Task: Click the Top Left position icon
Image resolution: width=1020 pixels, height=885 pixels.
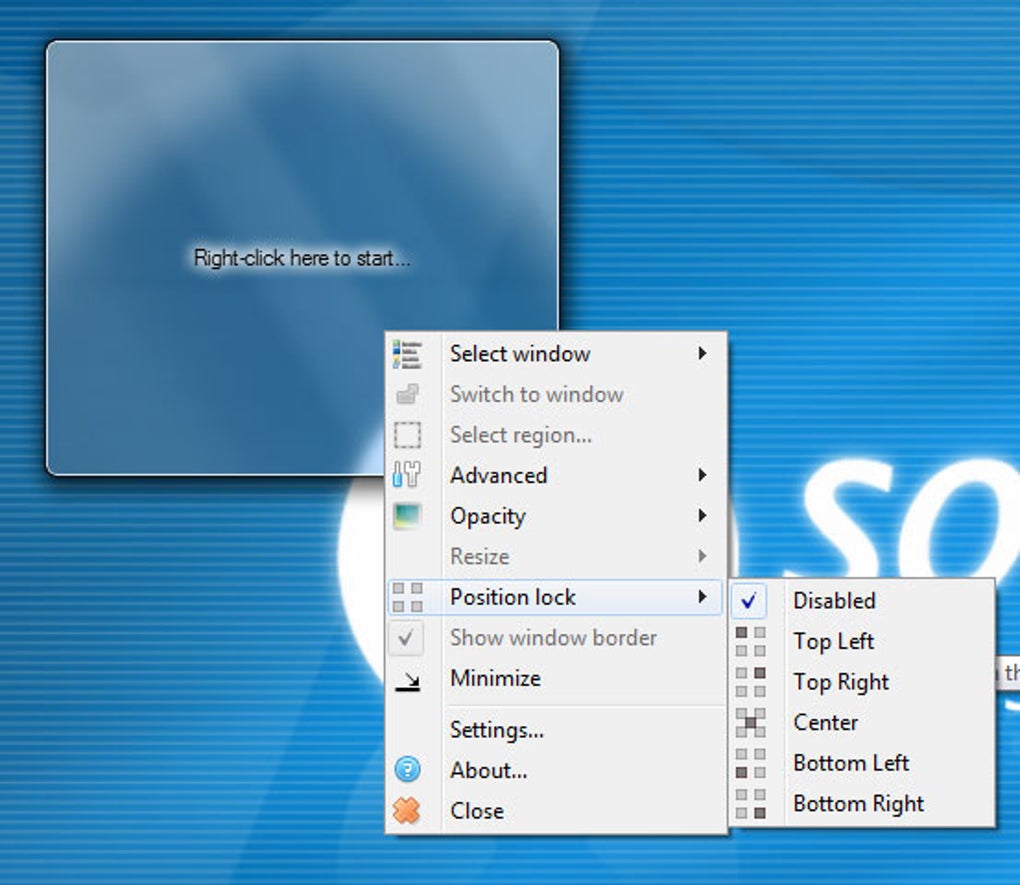Action: click(750, 642)
